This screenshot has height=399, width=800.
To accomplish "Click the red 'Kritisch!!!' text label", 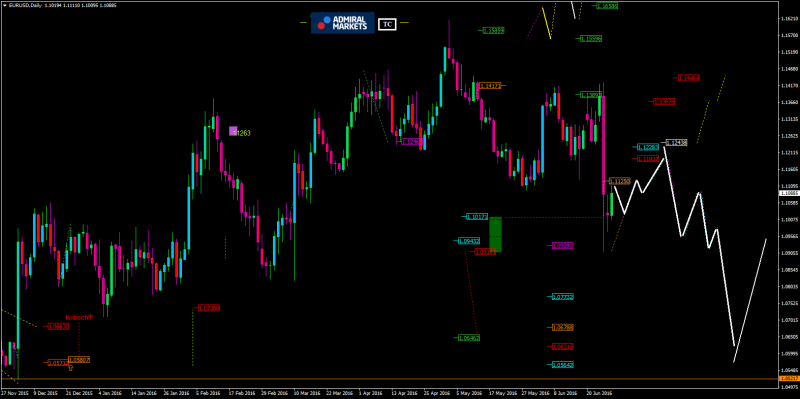I will click(x=80, y=317).
